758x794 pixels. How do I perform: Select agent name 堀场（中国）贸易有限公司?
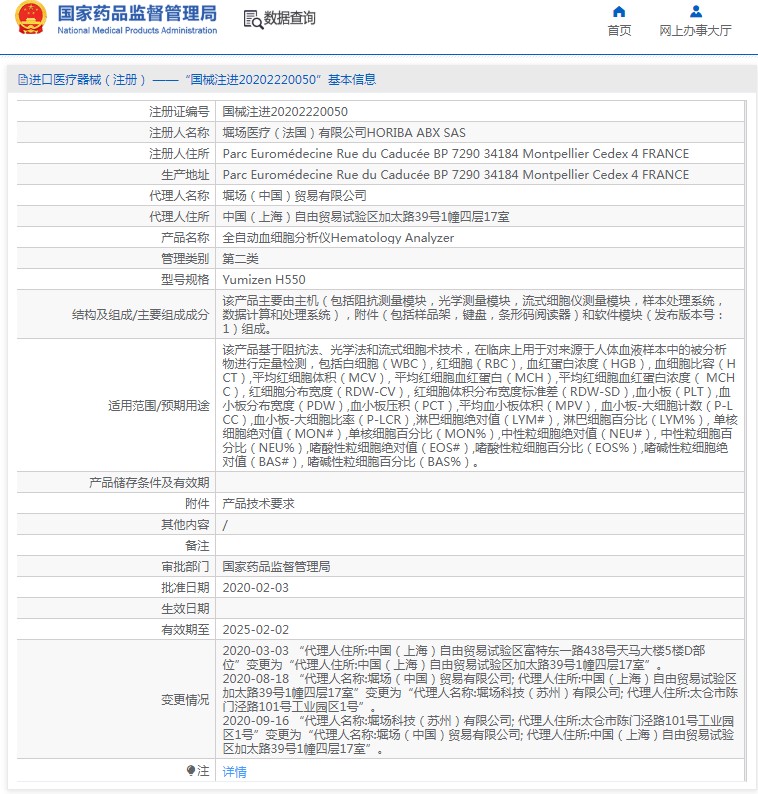point(294,195)
